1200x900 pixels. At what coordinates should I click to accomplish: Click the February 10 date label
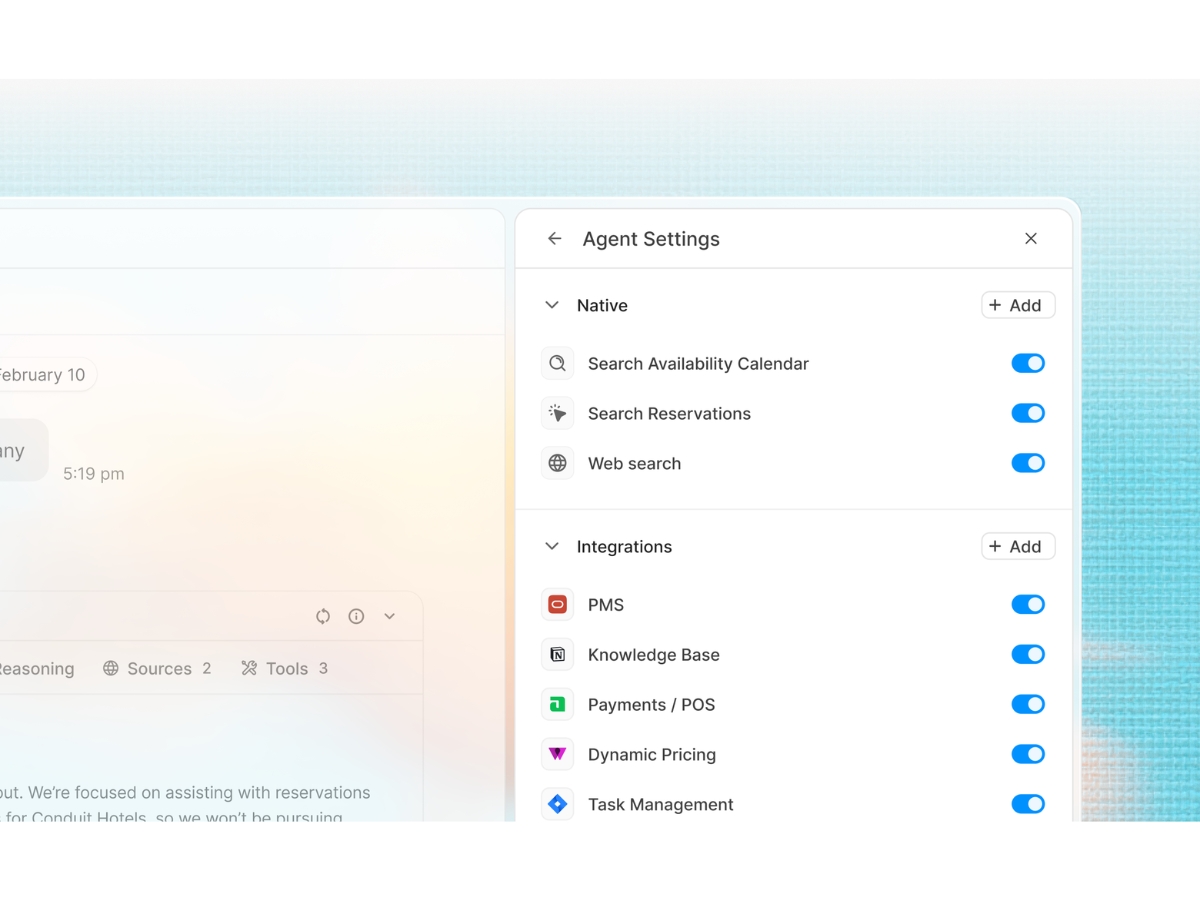coord(42,375)
